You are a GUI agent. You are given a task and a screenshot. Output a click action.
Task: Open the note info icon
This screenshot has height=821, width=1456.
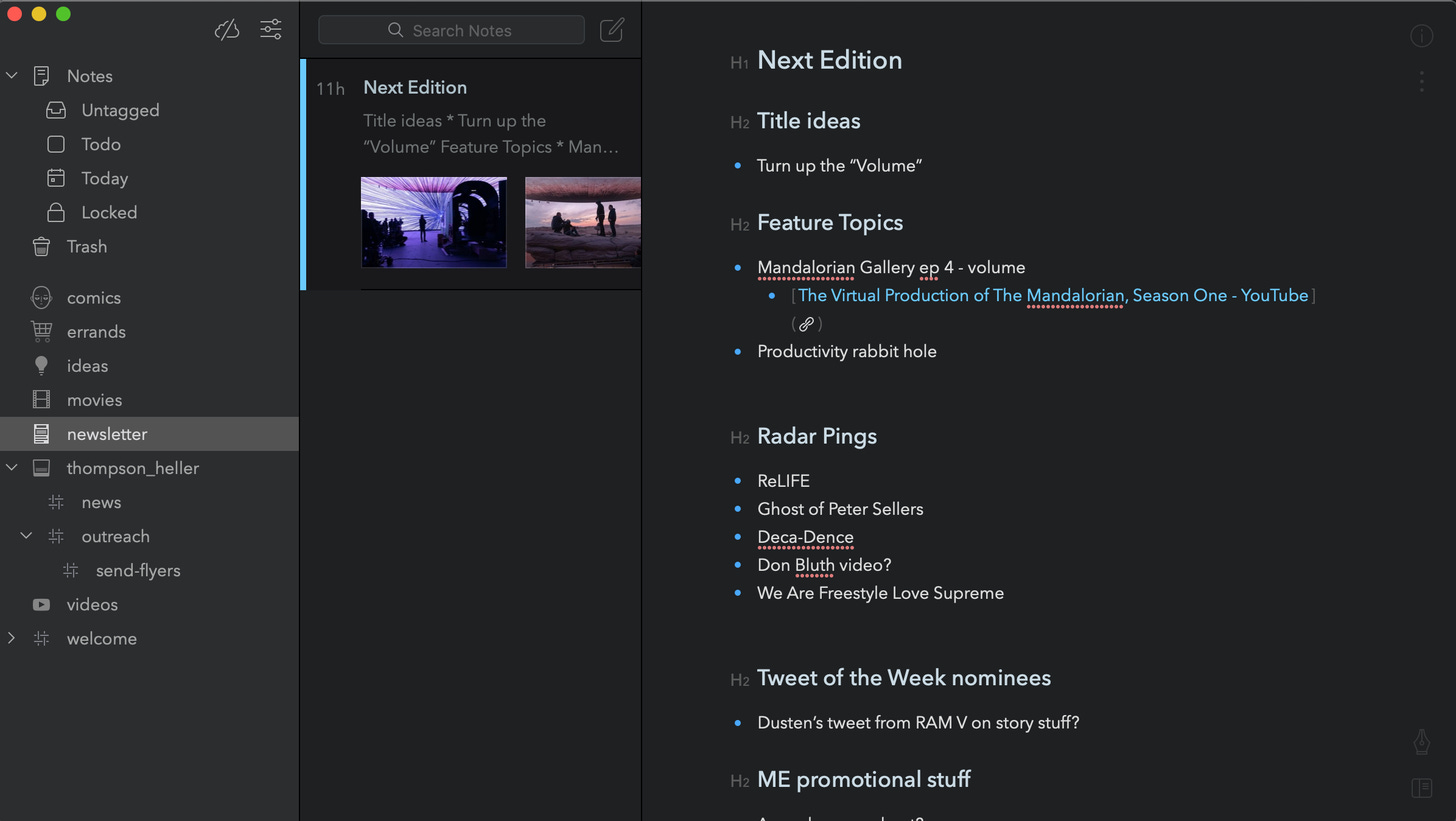pyautogui.click(x=1421, y=36)
